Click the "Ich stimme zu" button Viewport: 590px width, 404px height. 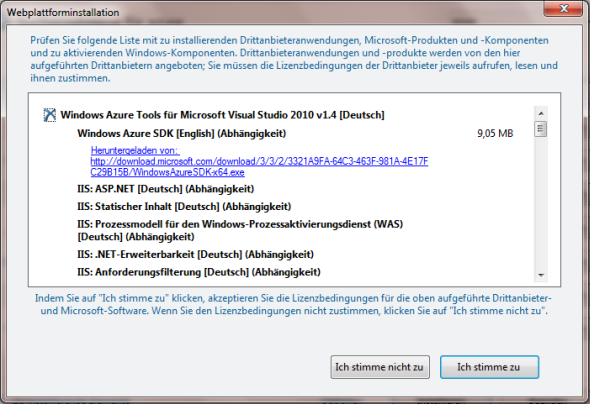click(489, 367)
